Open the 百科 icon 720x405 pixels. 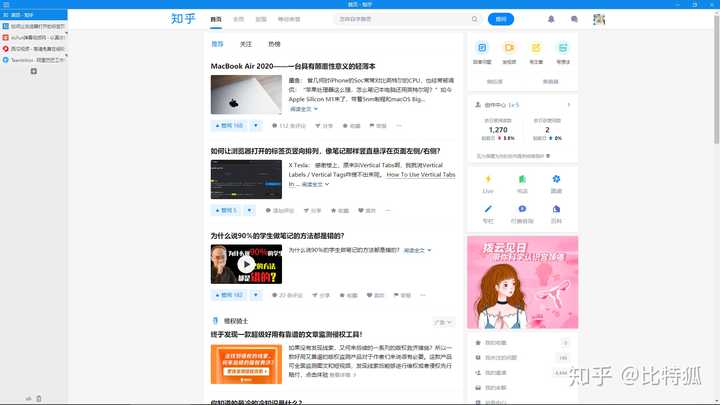(556, 209)
